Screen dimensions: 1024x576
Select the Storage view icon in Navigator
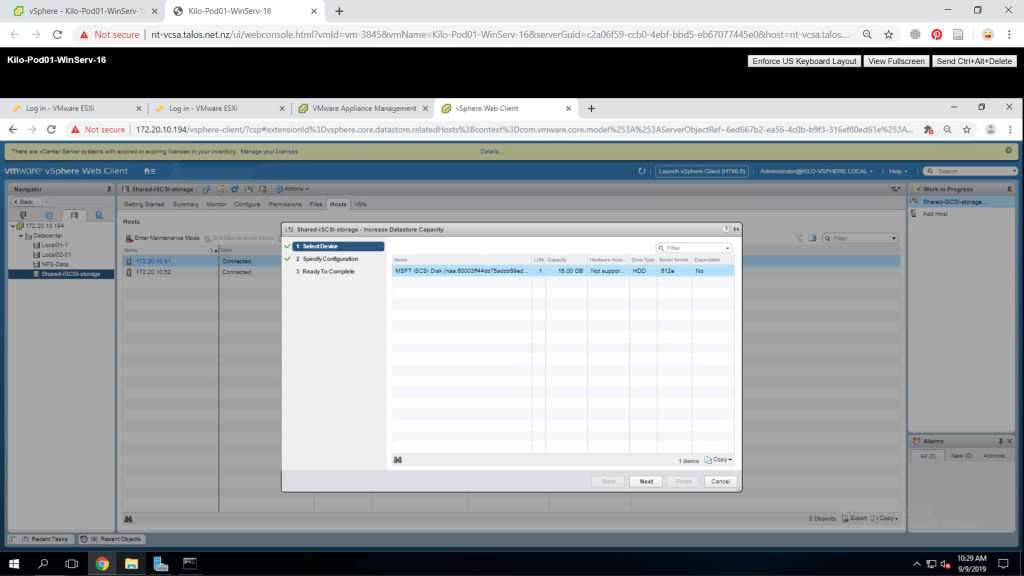[x=73, y=215]
